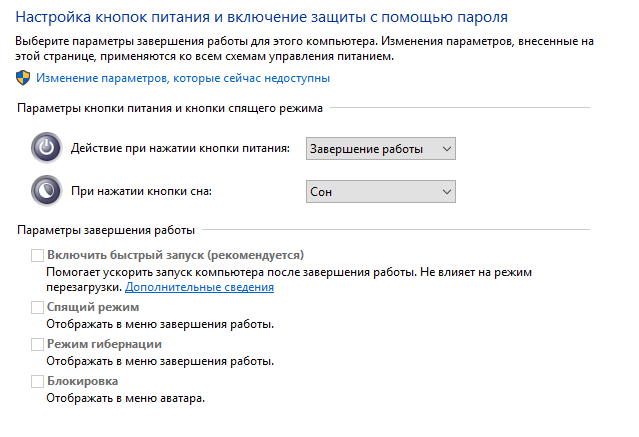Viewport: 639px width, 437px height.
Task: Click the 'При нажатии кнопки сна' label
Action: click(x=142, y=190)
